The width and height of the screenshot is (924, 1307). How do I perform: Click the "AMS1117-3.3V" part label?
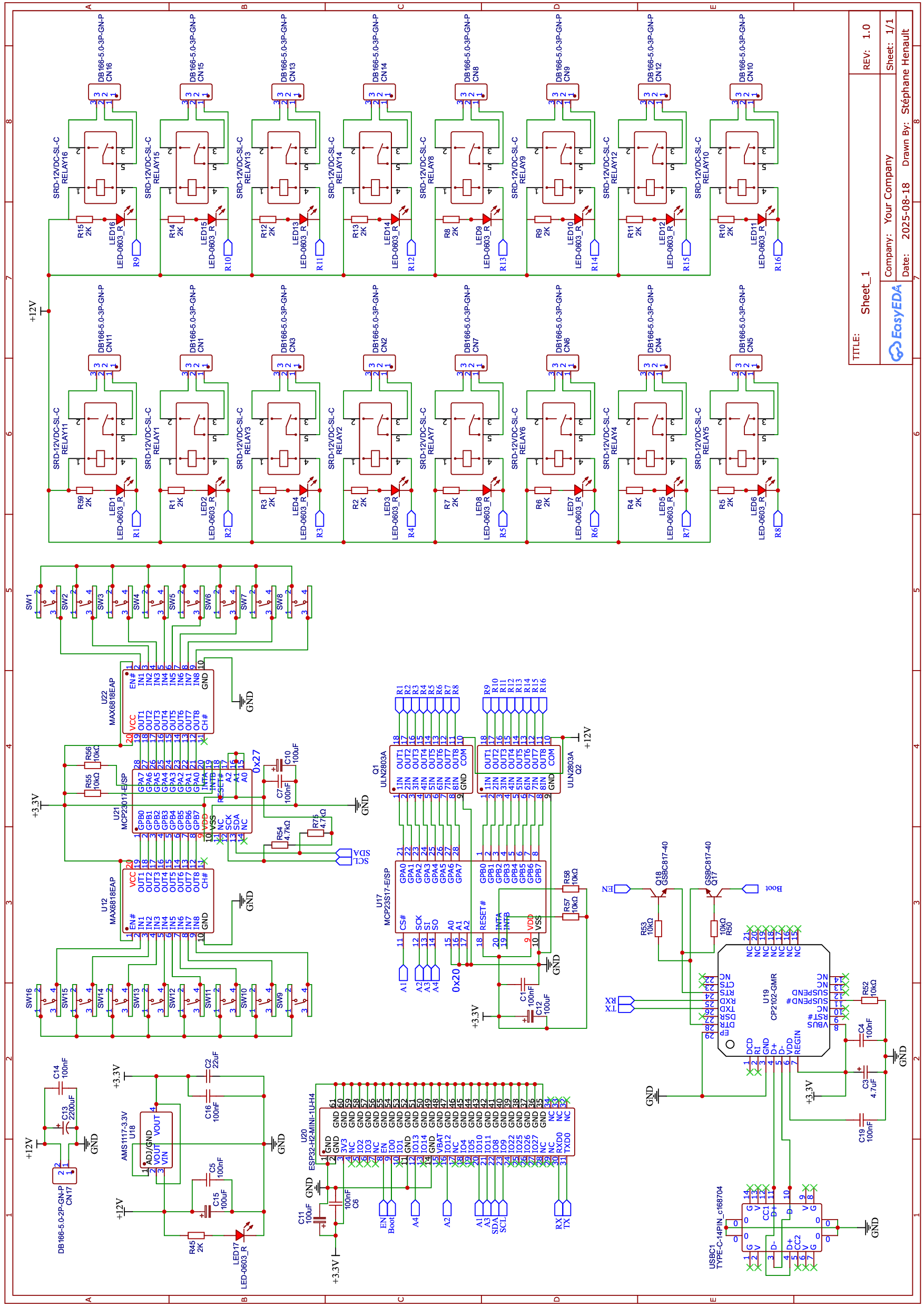tap(125, 1136)
